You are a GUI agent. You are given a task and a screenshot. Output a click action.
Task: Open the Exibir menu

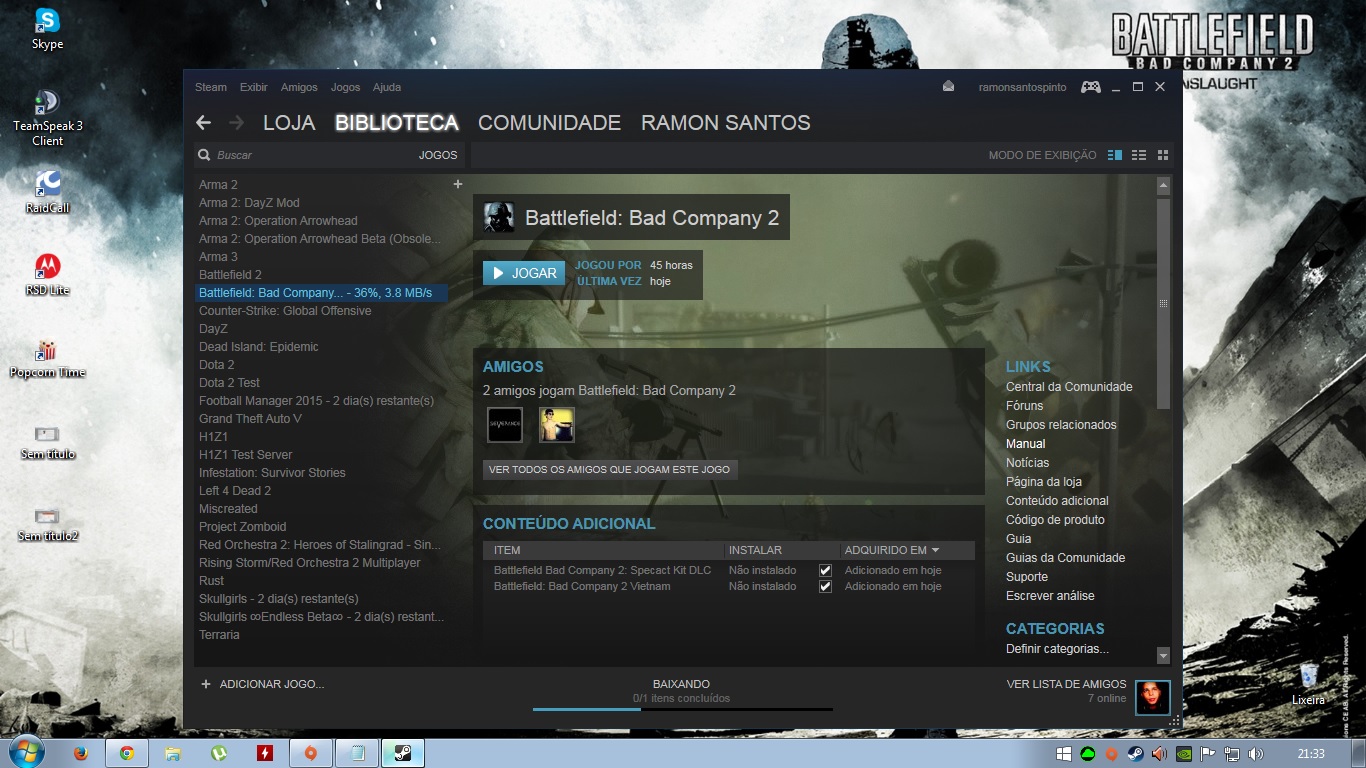point(254,87)
